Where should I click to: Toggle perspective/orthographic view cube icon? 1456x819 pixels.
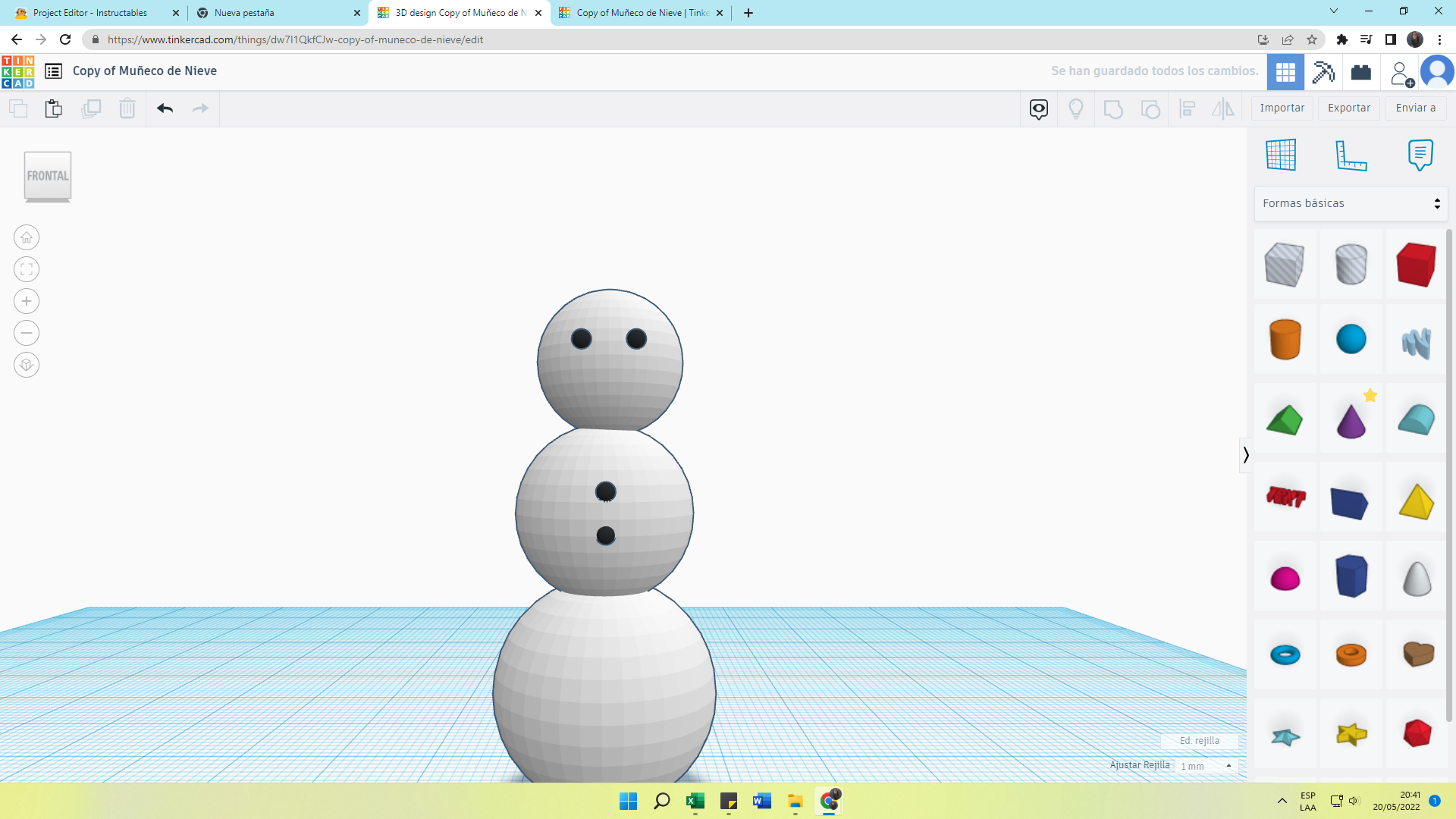[x=27, y=365]
